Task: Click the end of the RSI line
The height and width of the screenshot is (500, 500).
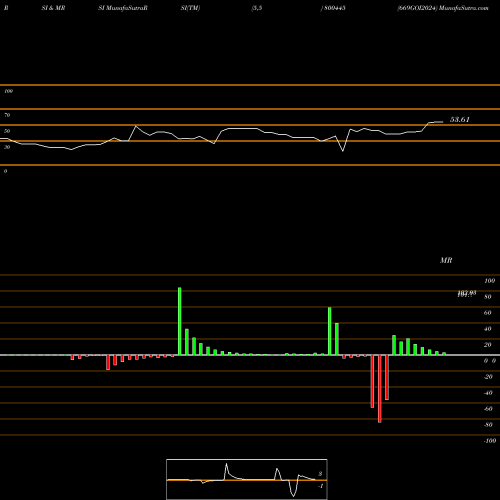Action: pyautogui.click(x=443, y=122)
